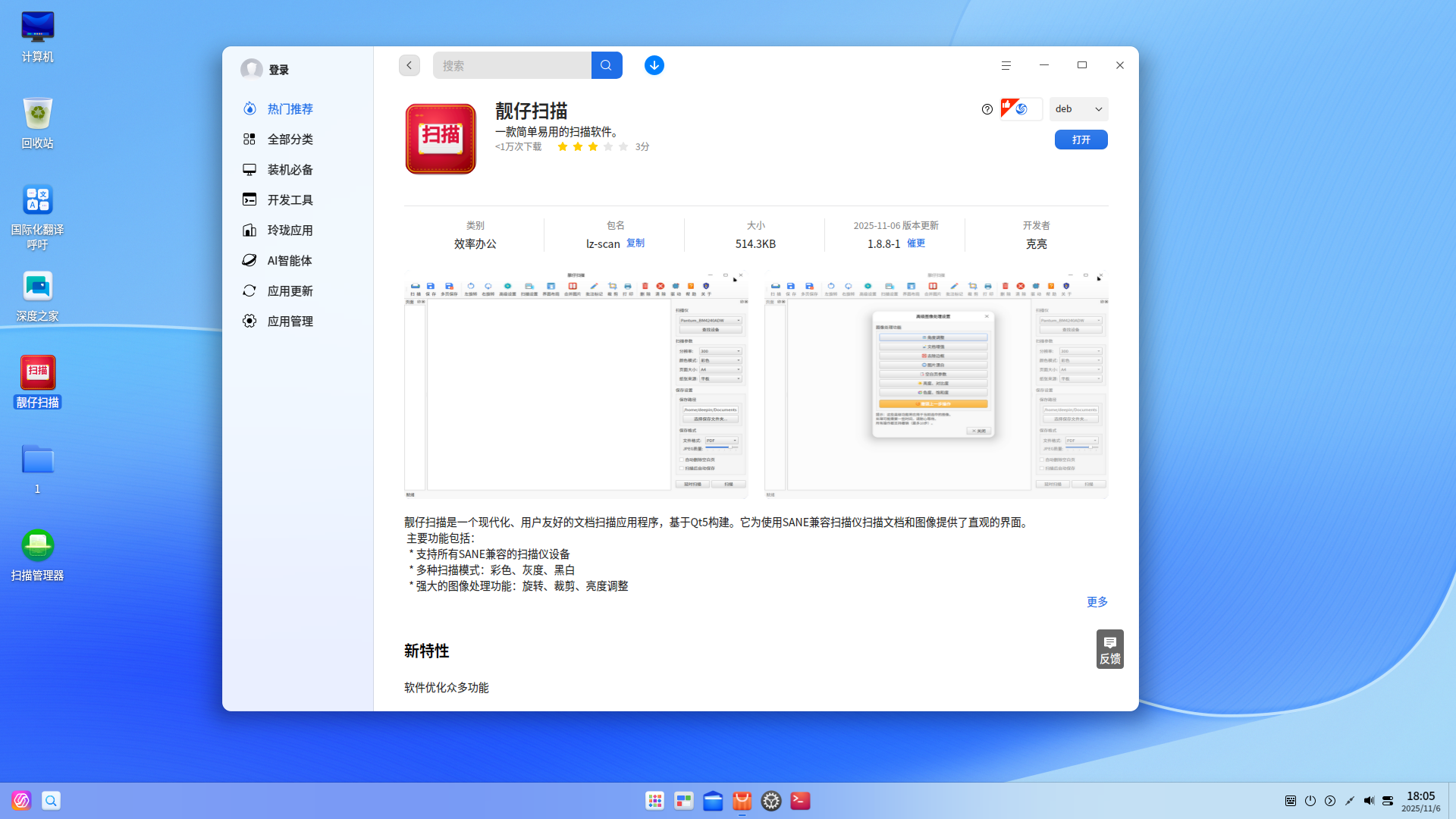Click 登录 to sign in
Image resolution: width=1456 pixels, height=819 pixels.
[x=279, y=70]
